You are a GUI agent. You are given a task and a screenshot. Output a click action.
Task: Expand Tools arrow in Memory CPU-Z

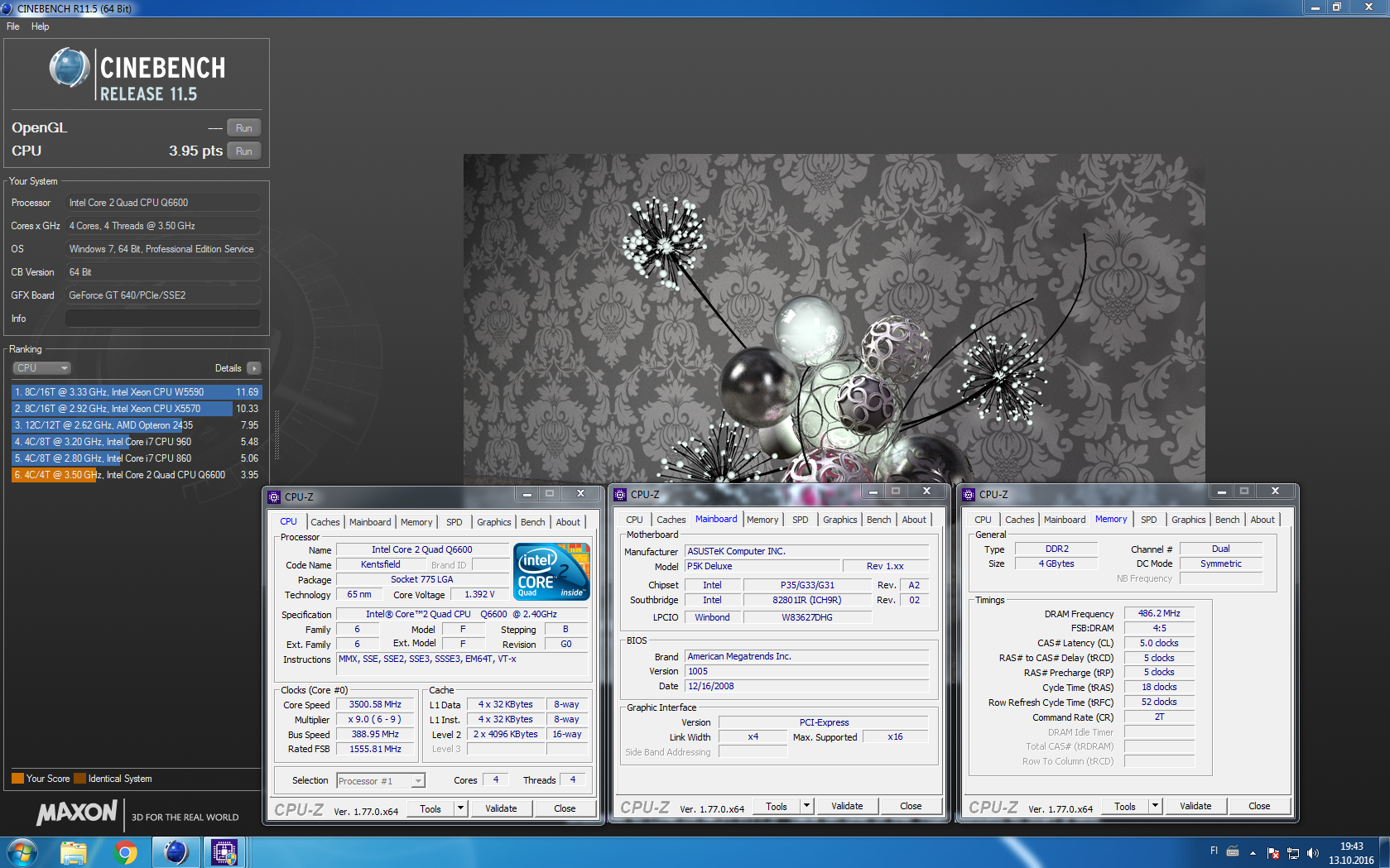pyautogui.click(x=1156, y=807)
